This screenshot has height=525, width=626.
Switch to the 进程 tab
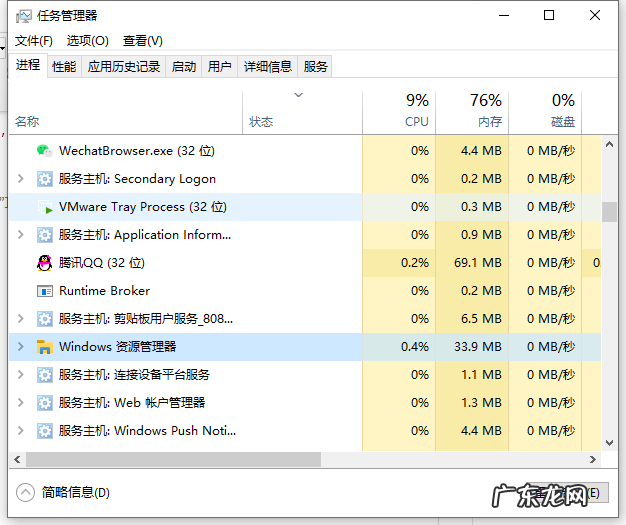click(28, 65)
